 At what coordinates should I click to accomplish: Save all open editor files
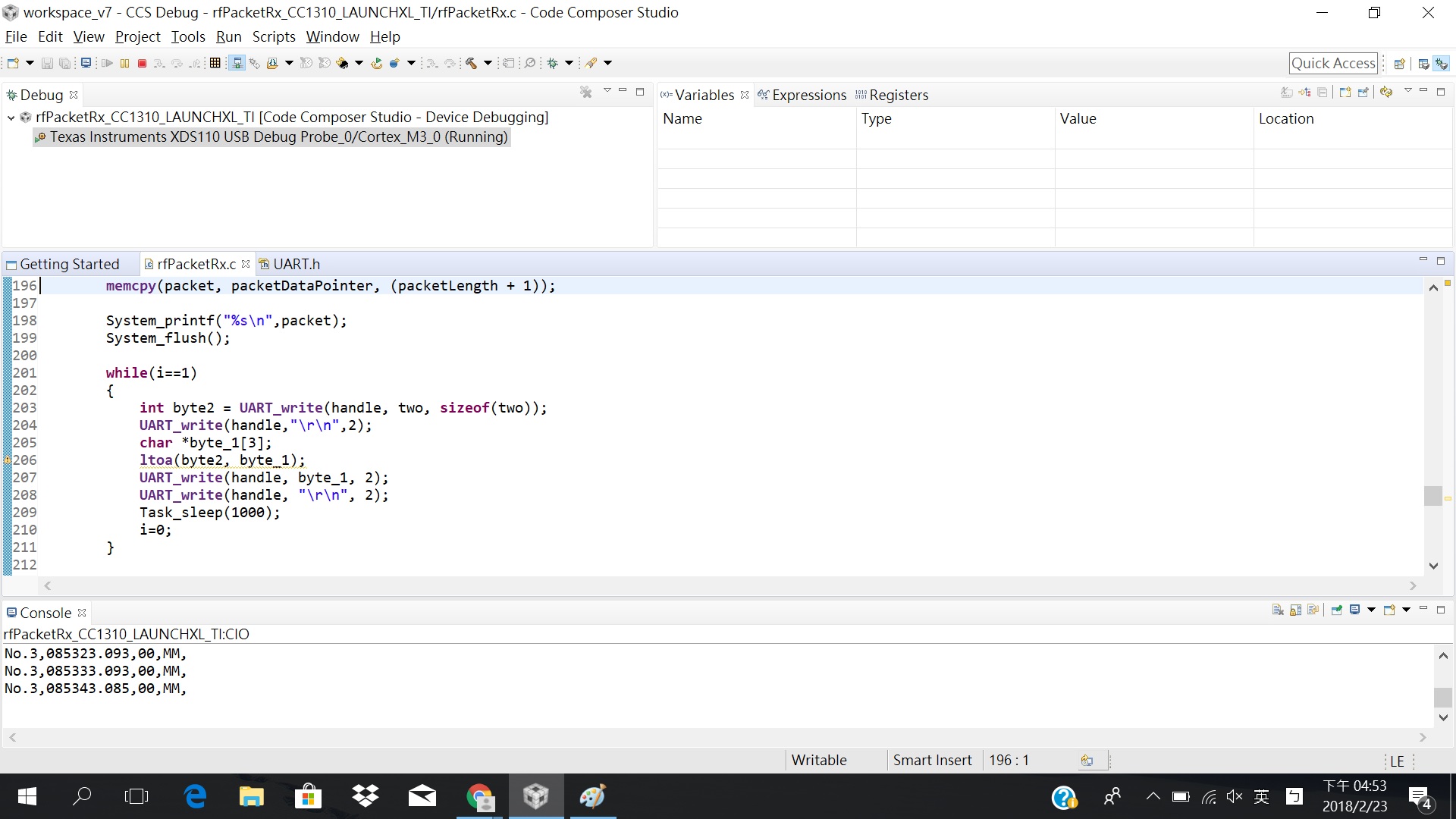pos(65,63)
